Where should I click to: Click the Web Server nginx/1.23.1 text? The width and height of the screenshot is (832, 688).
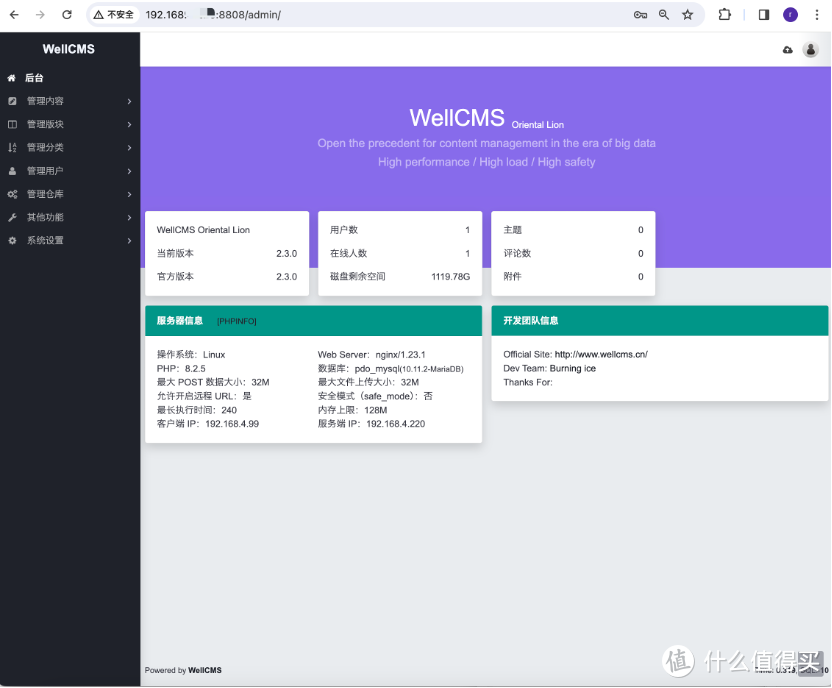371,354
